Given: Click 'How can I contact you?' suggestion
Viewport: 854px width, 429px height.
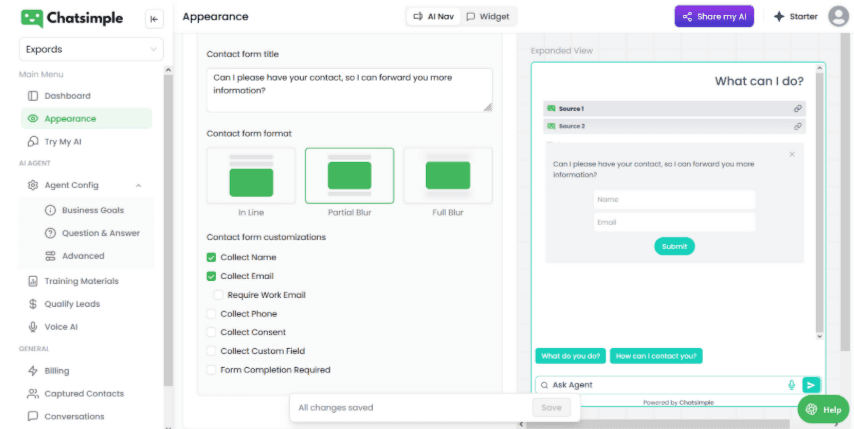Looking at the screenshot, I should point(656,356).
